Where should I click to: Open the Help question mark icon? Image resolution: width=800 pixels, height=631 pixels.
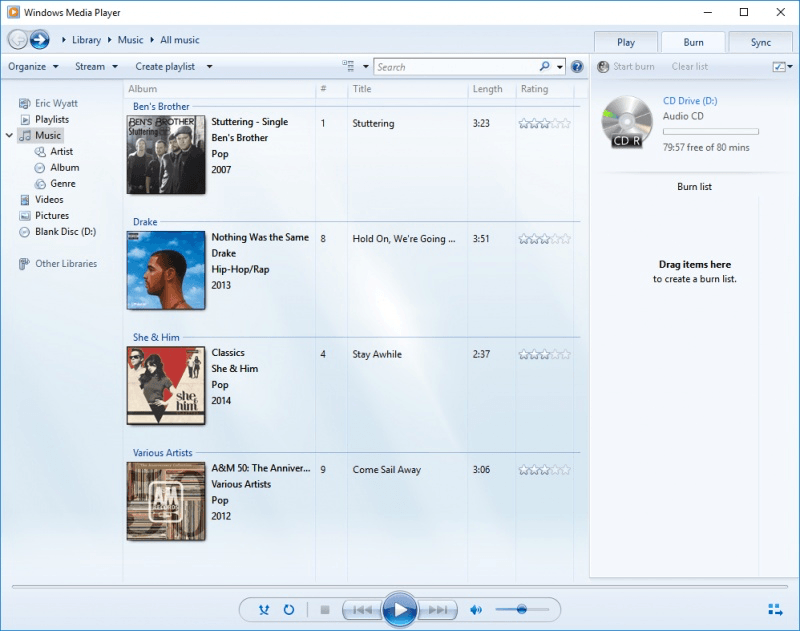point(577,67)
